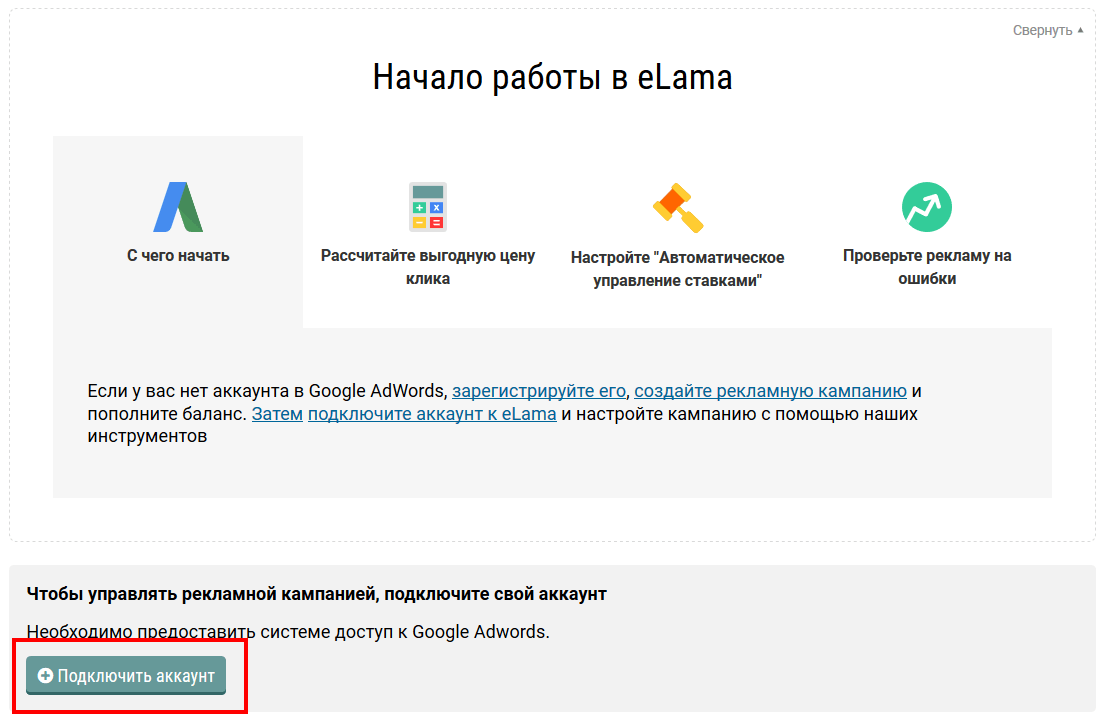Open the "Рассчитайте выгодную цену клика" tab
1101x726 pixels.
coord(427,267)
